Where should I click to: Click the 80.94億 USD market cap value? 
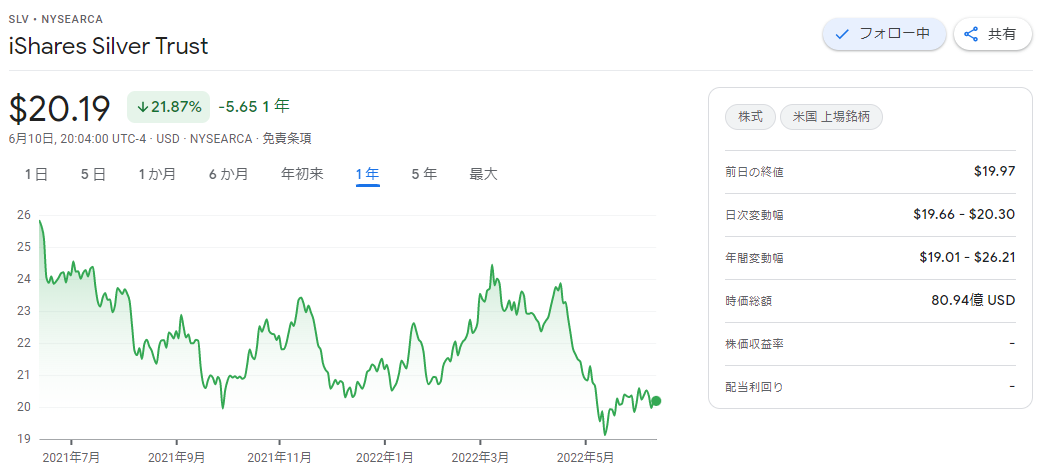[973, 301]
